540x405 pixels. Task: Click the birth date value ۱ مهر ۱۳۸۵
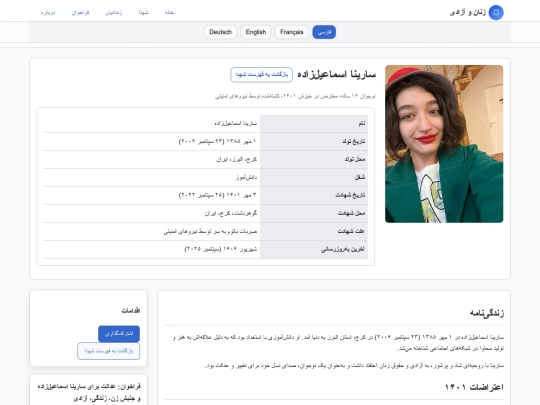(x=218, y=141)
